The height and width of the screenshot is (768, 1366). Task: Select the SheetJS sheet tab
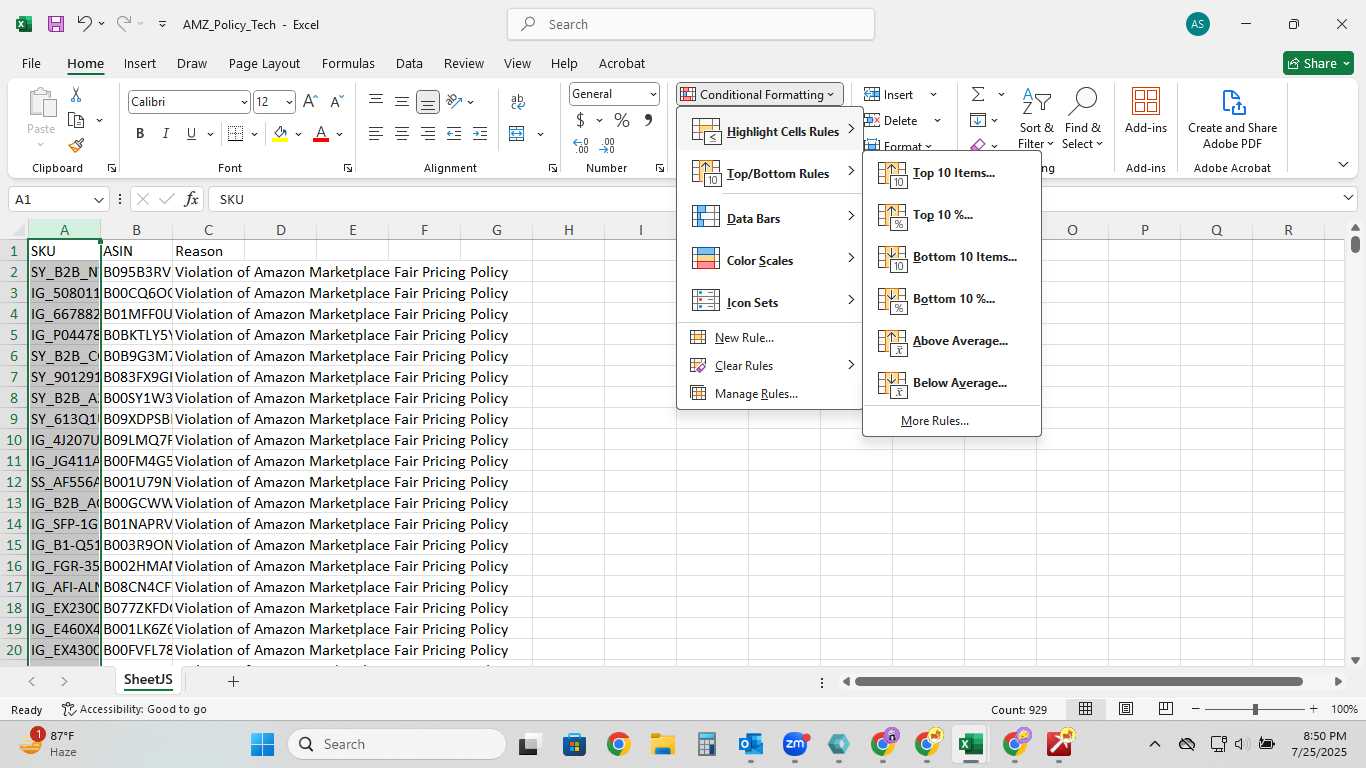click(148, 680)
